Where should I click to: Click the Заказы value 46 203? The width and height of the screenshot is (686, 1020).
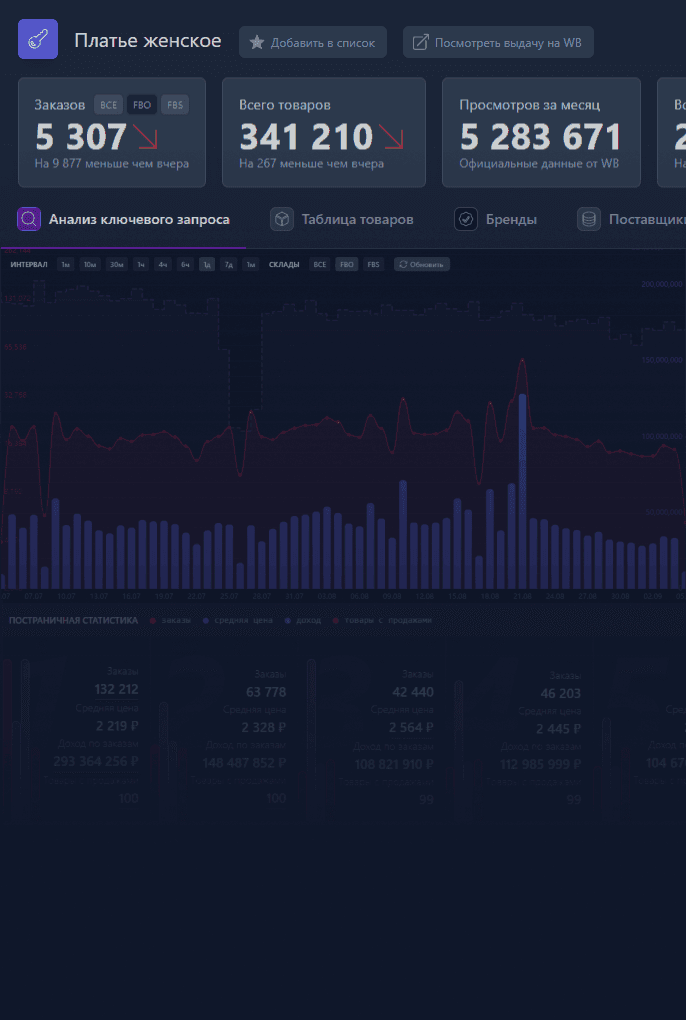tap(561, 694)
